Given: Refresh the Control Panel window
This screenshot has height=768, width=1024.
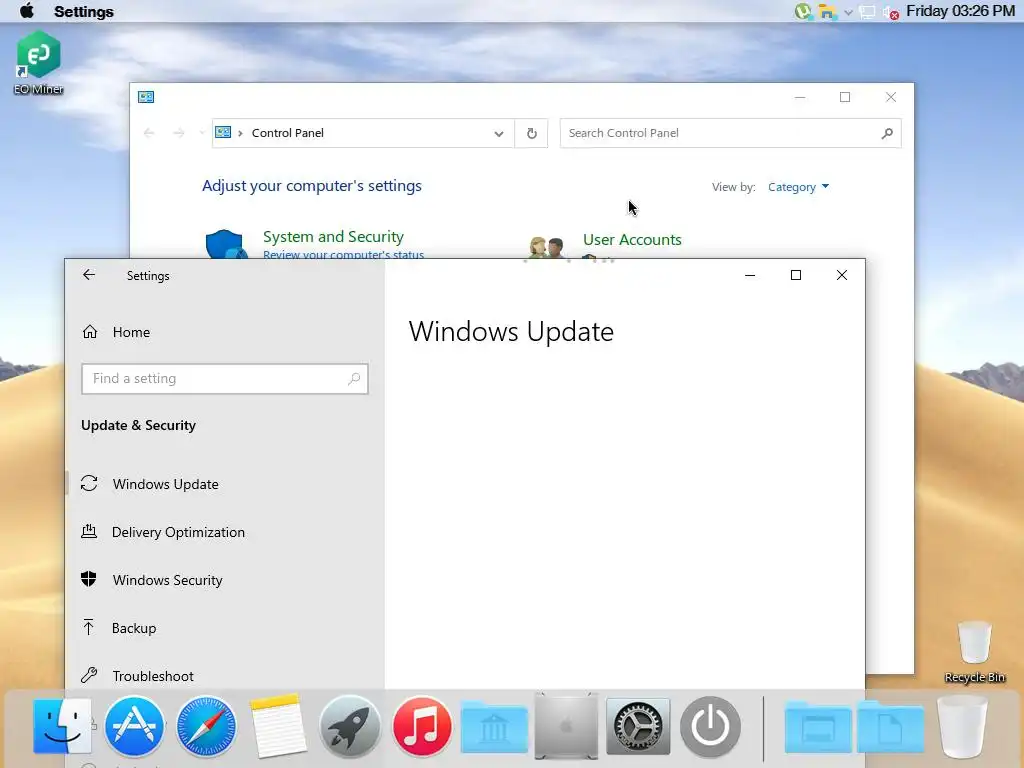Looking at the screenshot, I should 532,133.
